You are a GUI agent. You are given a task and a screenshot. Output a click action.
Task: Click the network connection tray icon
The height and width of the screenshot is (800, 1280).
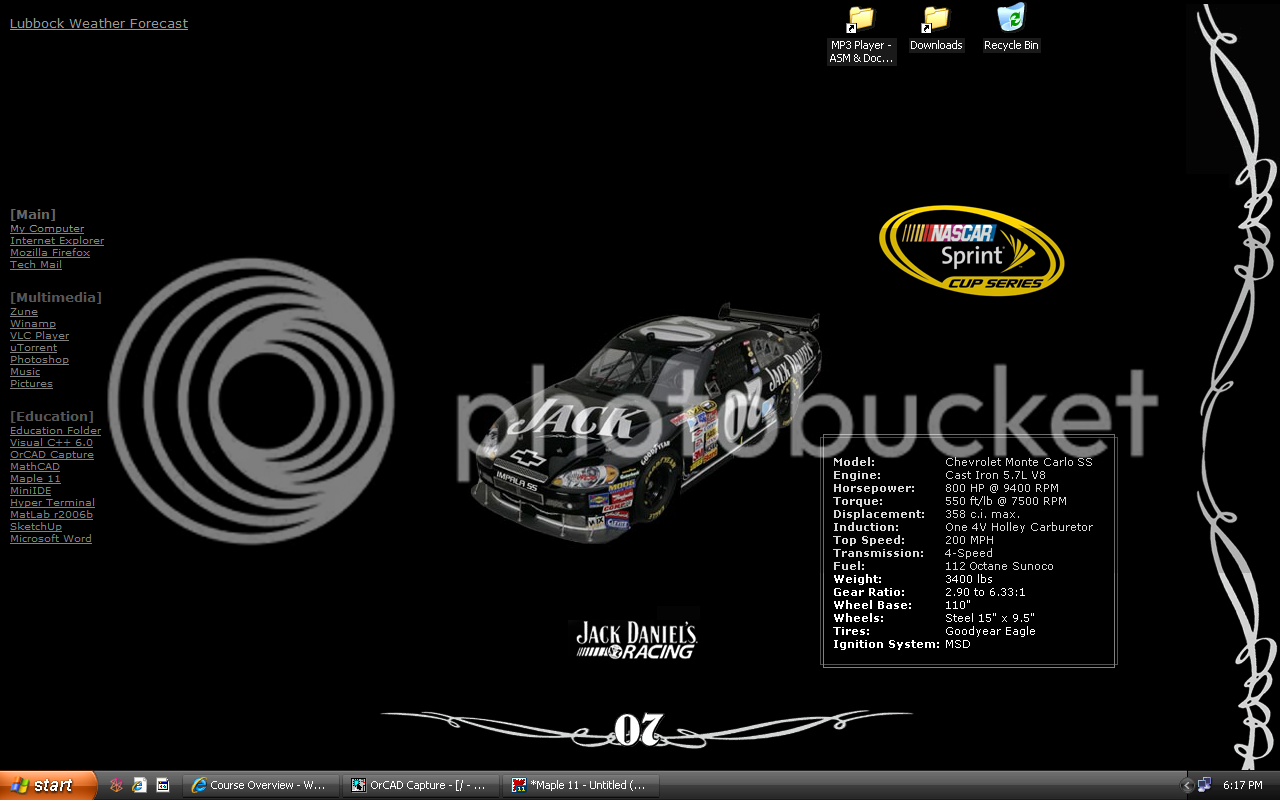(1204, 785)
